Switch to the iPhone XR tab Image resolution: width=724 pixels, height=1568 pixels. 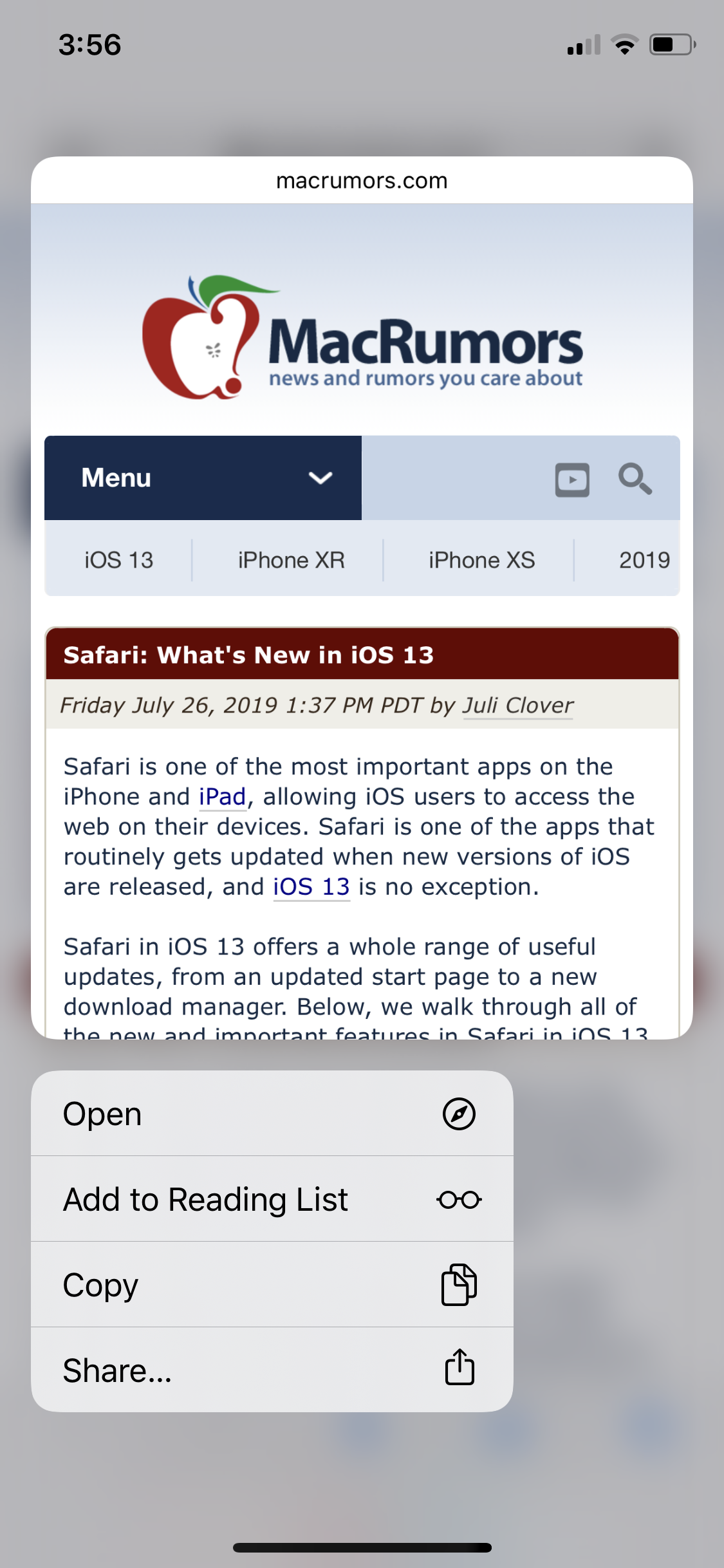click(291, 560)
